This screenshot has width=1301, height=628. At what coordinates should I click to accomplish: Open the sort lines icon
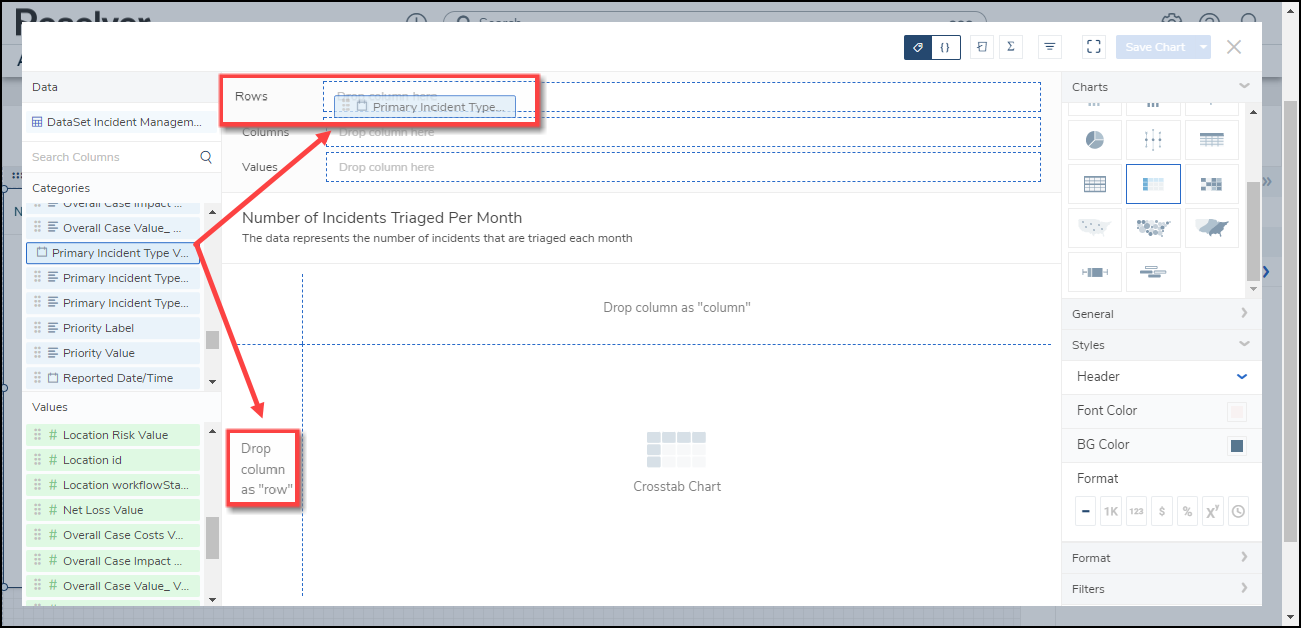click(x=1049, y=47)
